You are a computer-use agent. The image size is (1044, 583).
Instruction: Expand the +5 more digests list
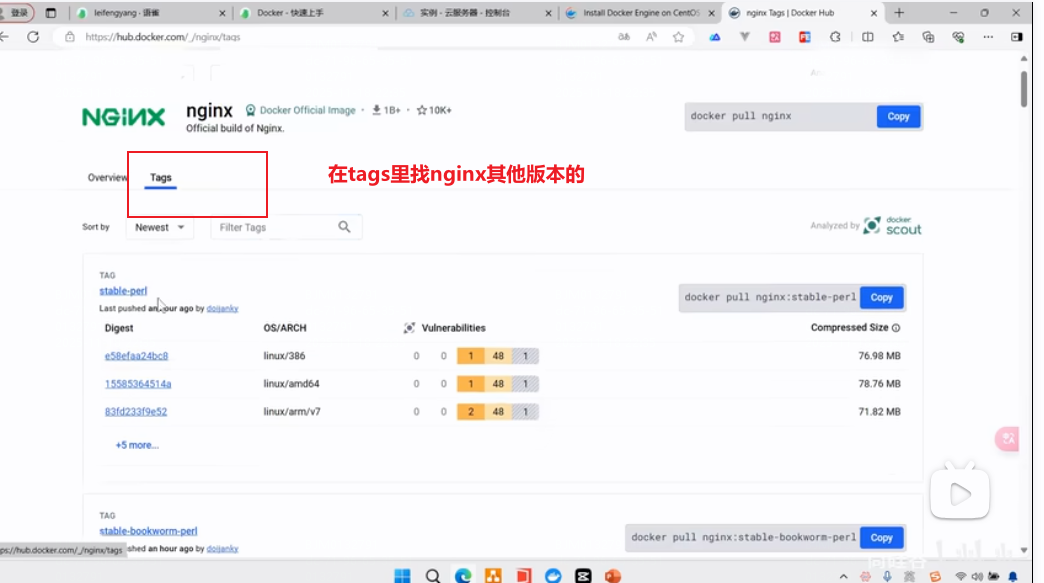coord(137,445)
